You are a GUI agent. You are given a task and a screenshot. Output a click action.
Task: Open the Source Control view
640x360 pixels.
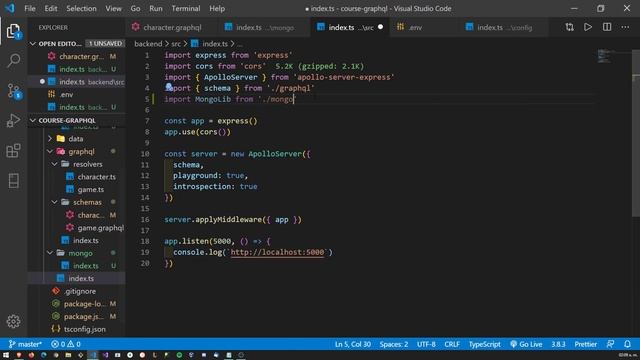[x=13, y=91]
